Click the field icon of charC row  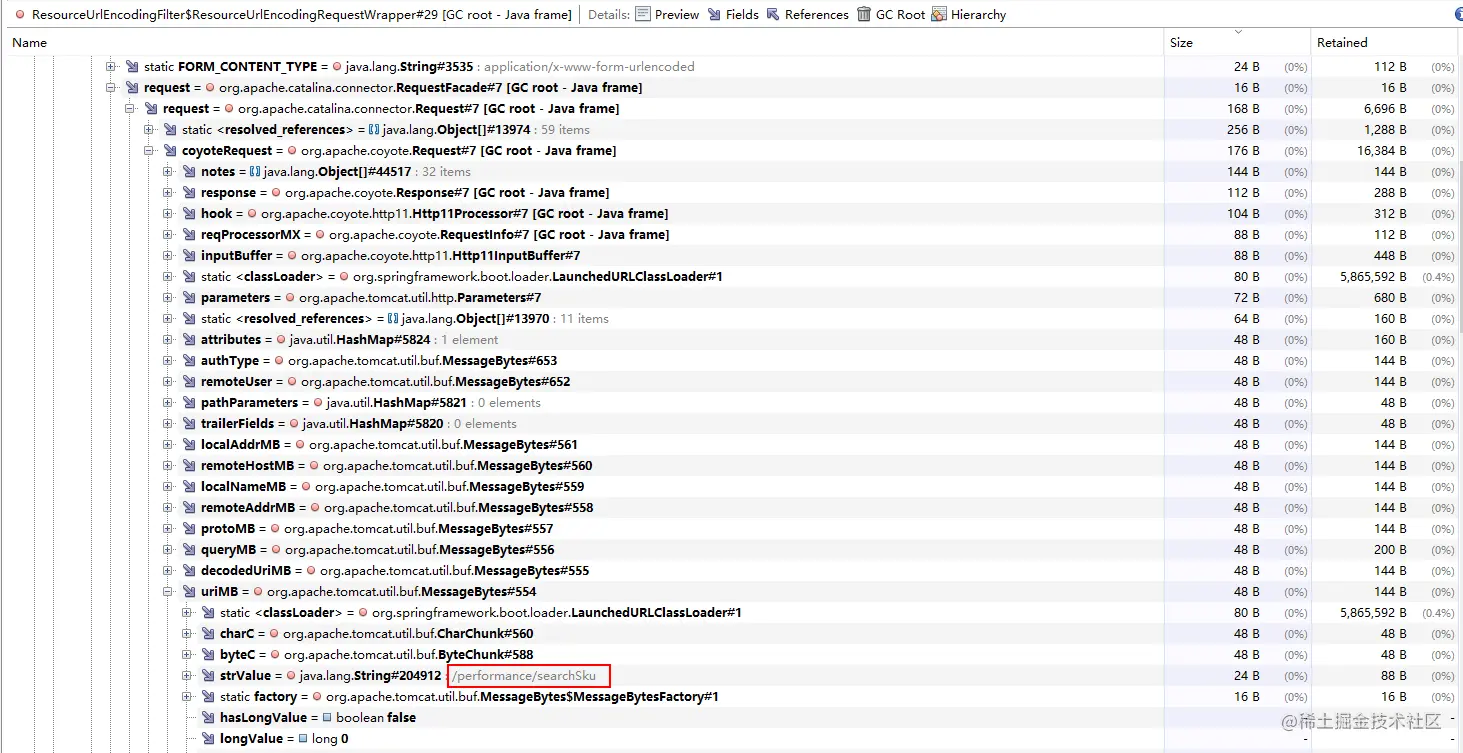pyautogui.click(x=208, y=634)
